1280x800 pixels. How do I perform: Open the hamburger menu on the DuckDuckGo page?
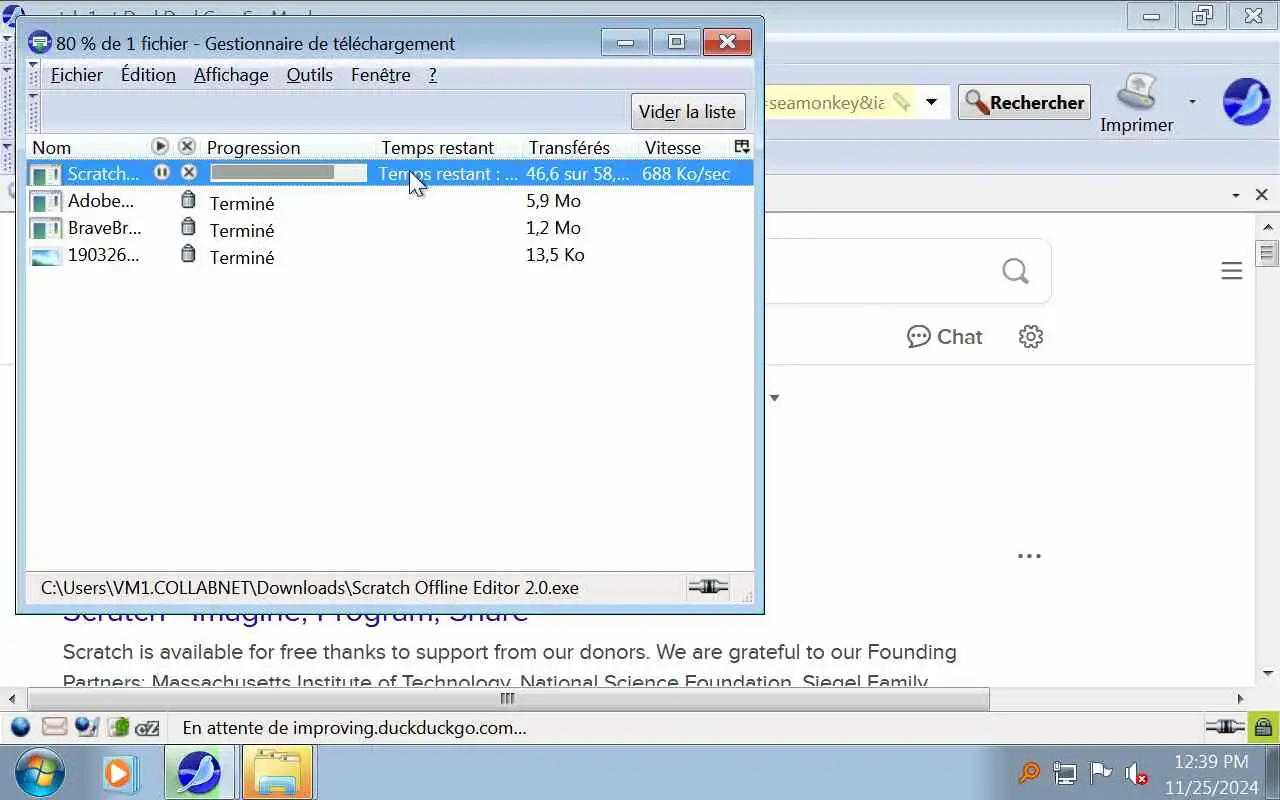pos(1231,271)
